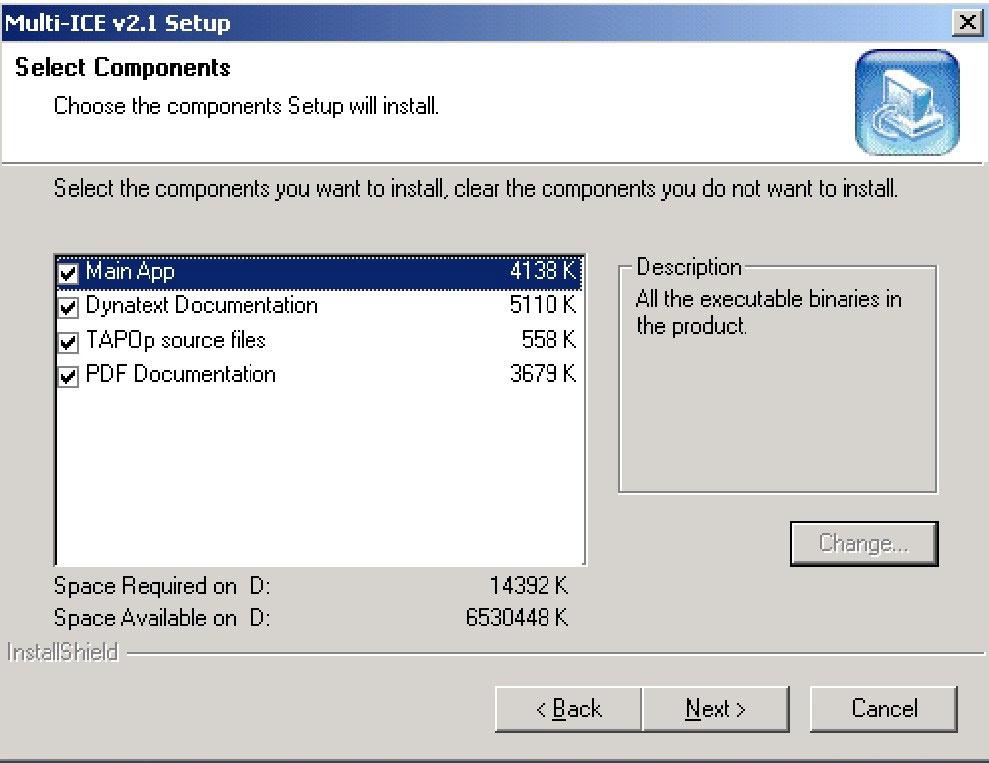
Task: Disable Dynatext Documentation installation
Action: [68, 305]
